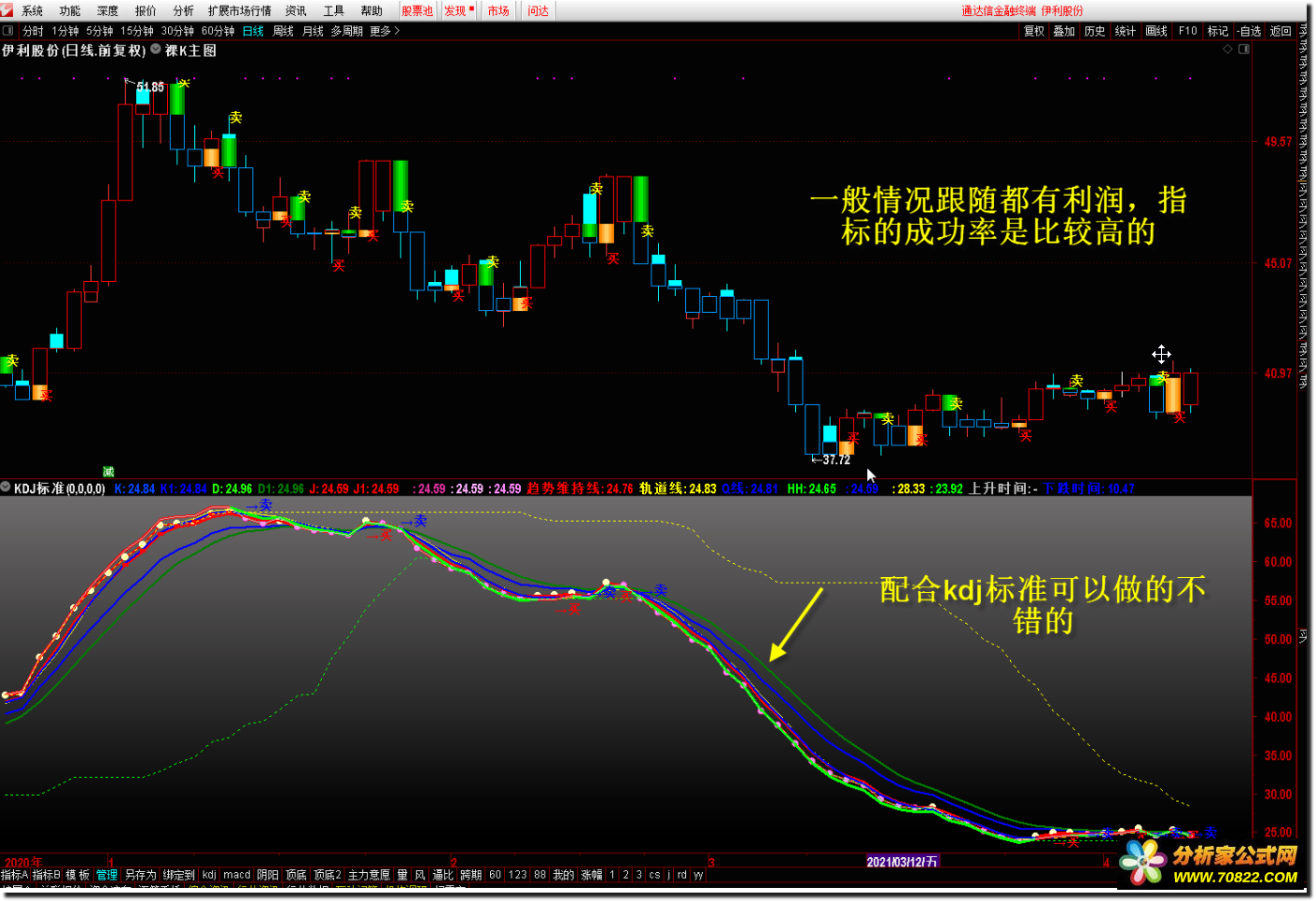Image resolution: width=1316 pixels, height=901 pixels.
Task: Select the macd indicator shortcut
Action: coord(237,875)
